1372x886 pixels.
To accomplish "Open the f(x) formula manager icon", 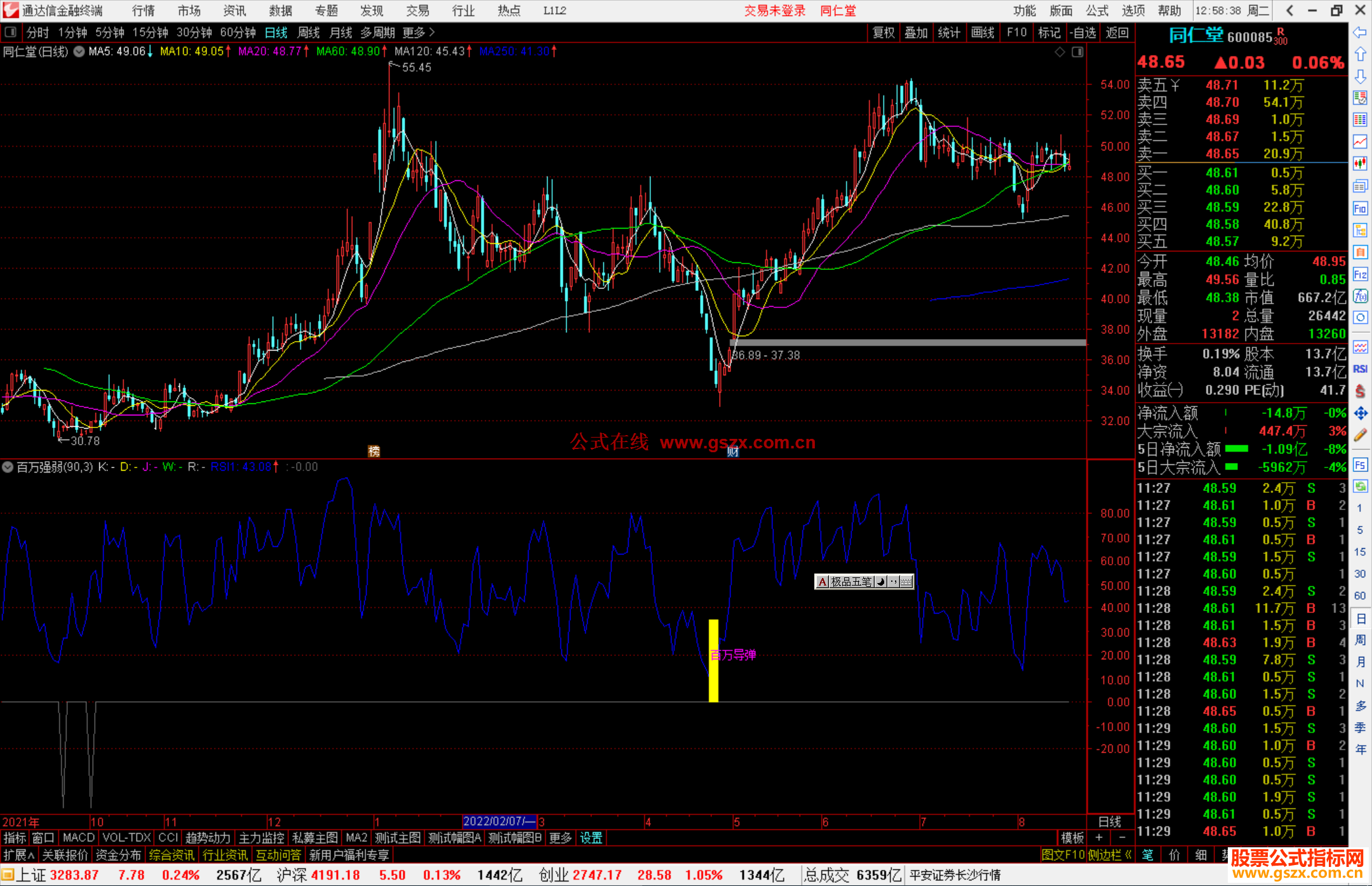I will [1360, 296].
